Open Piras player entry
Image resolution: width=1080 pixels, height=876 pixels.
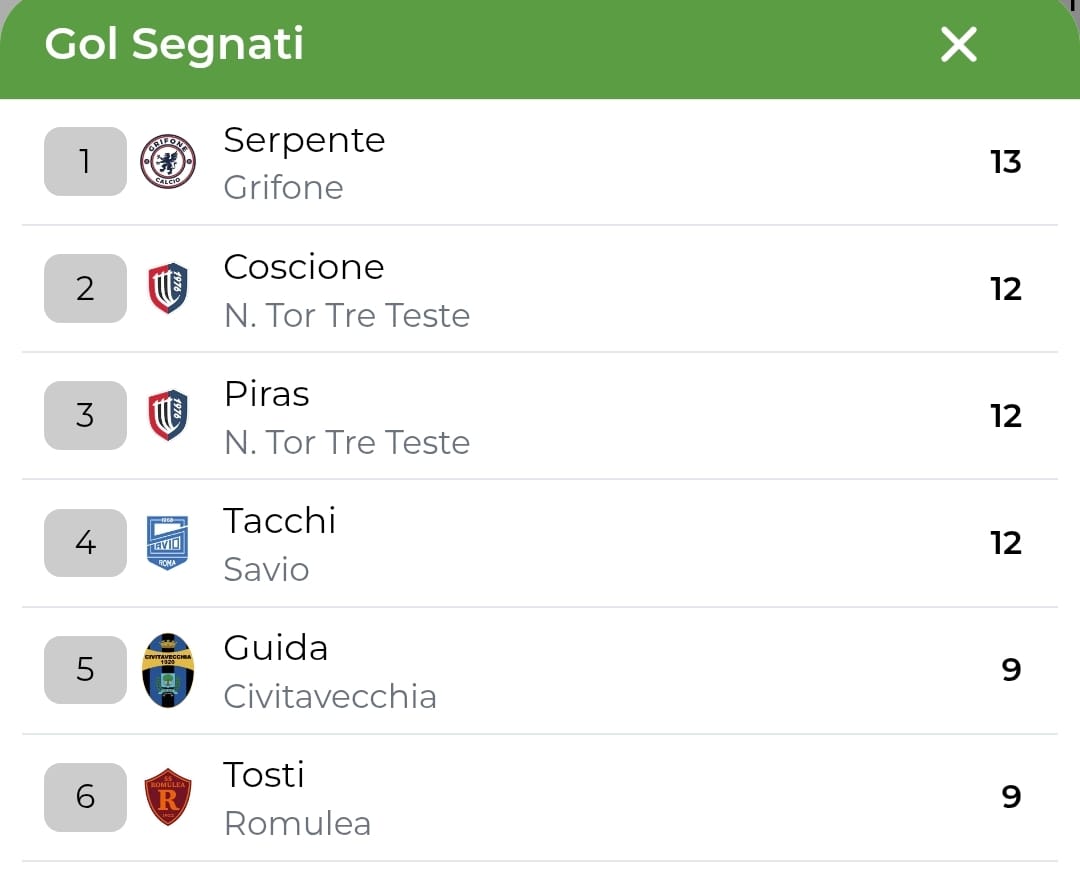[x=267, y=394]
